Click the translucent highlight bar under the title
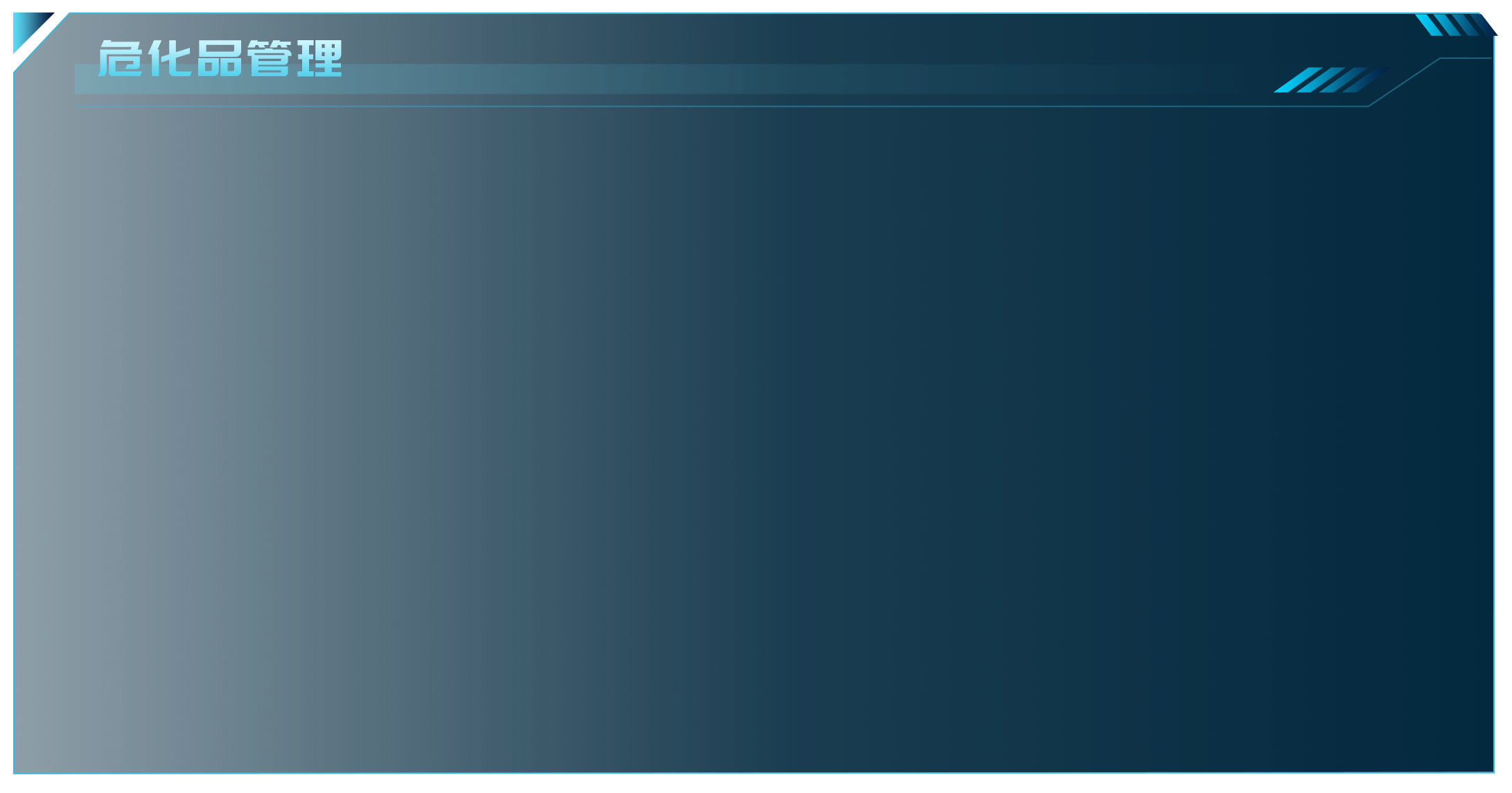 (624, 79)
